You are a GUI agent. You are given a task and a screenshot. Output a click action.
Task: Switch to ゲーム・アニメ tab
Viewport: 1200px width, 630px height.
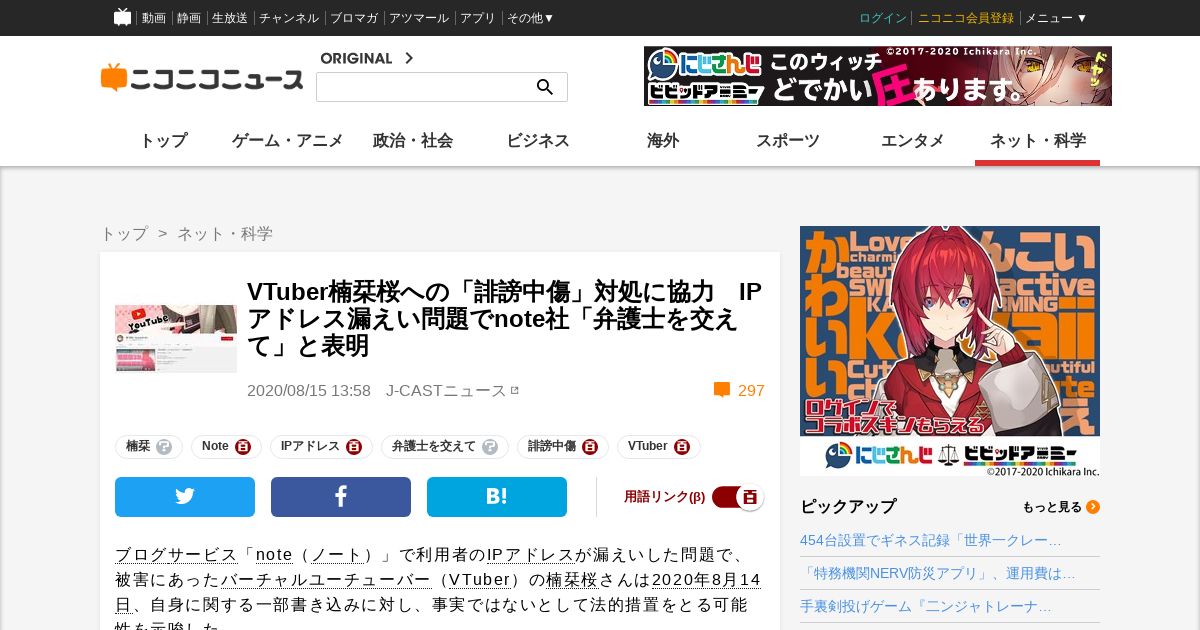[x=288, y=141]
